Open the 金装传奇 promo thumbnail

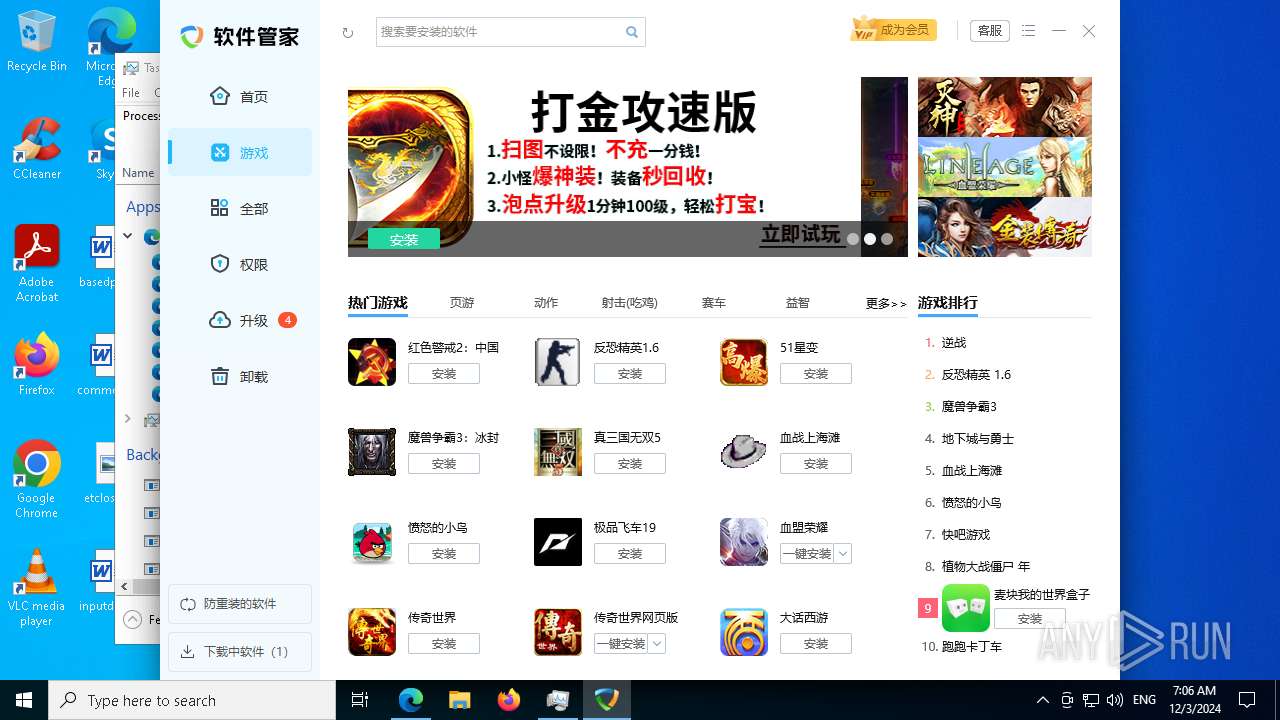[x=1005, y=227]
